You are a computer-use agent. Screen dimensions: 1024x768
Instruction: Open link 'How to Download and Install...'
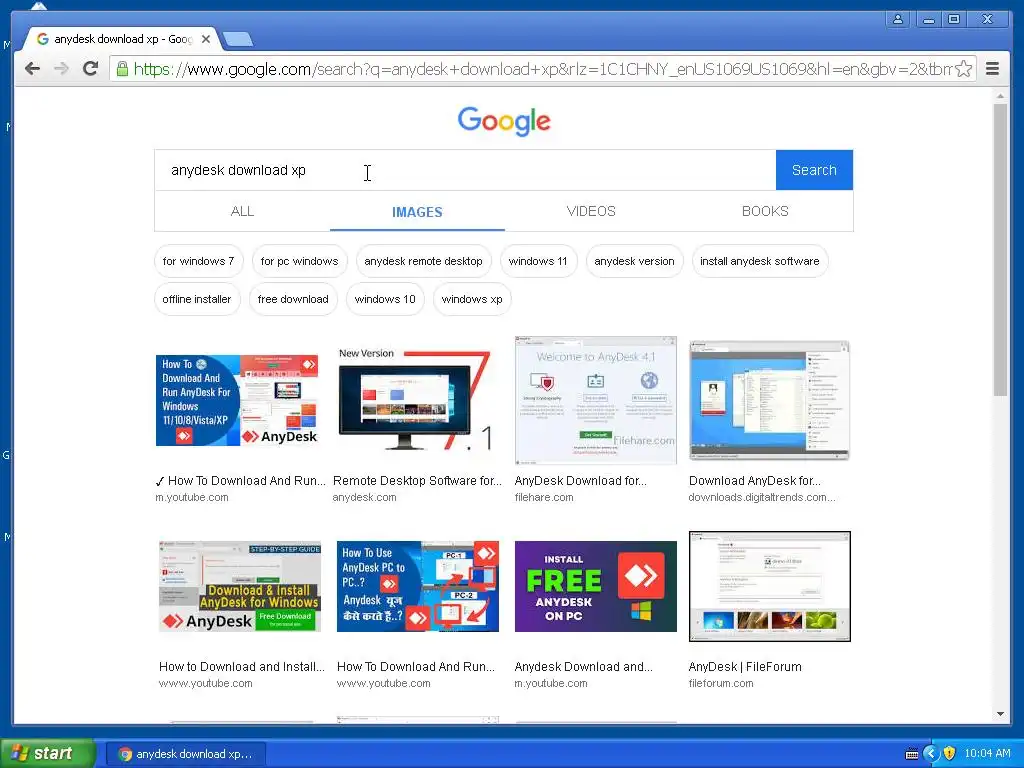242,667
